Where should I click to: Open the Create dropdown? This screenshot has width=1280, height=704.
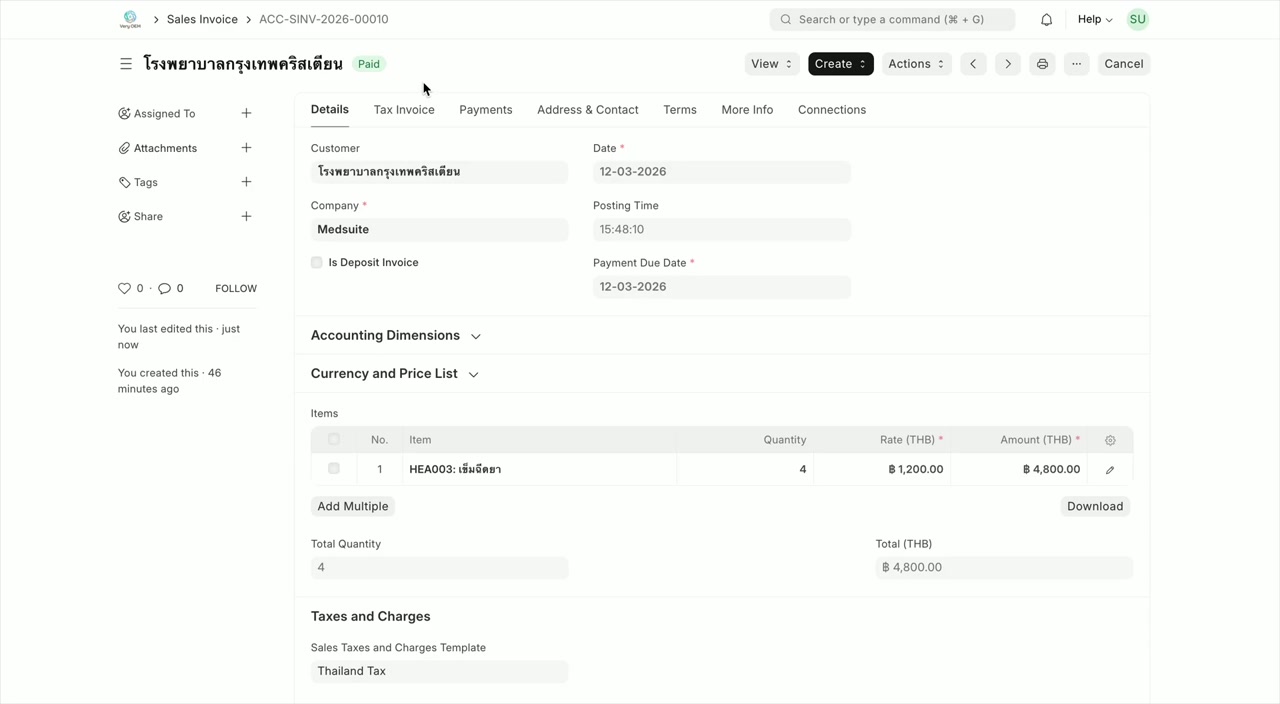point(840,63)
